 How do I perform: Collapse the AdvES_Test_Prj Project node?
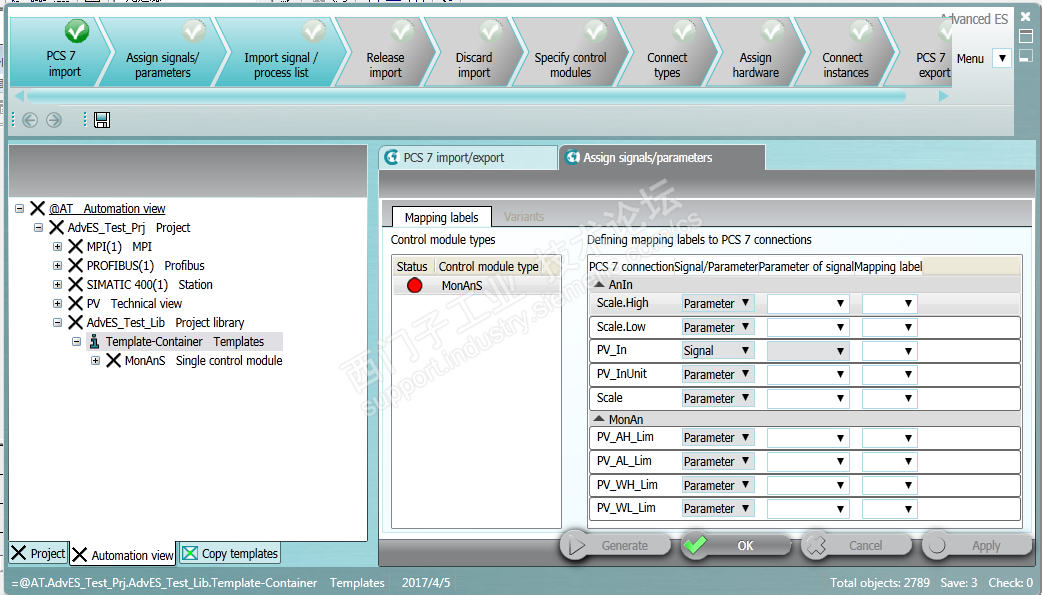[39, 227]
